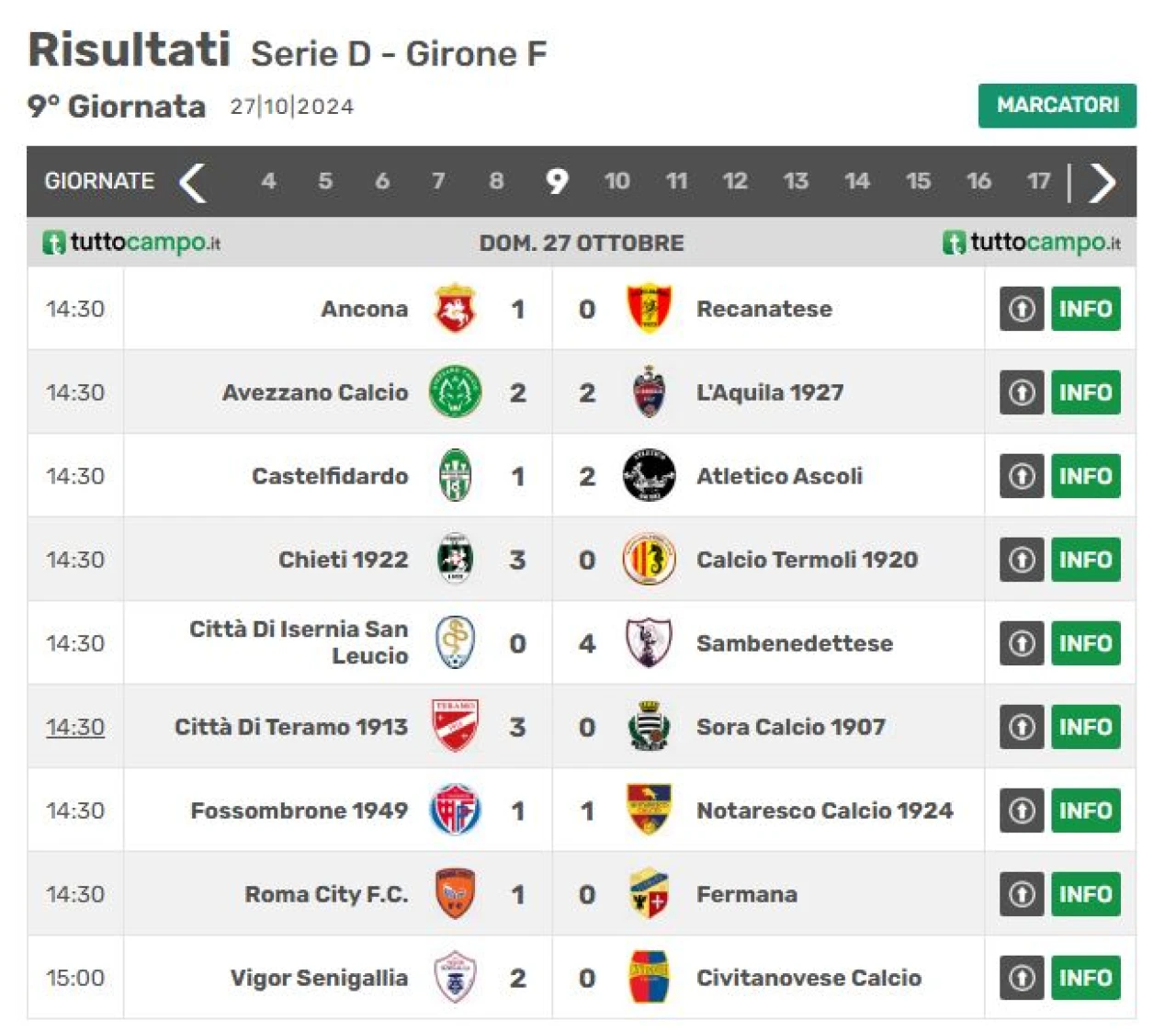Click the Sambenedettese team name
1176x1032 pixels.
click(x=795, y=643)
